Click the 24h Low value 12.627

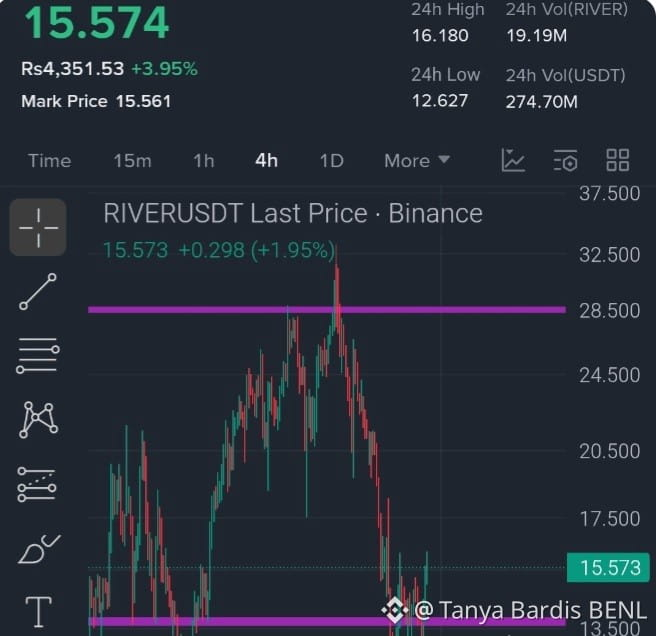[x=440, y=101]
